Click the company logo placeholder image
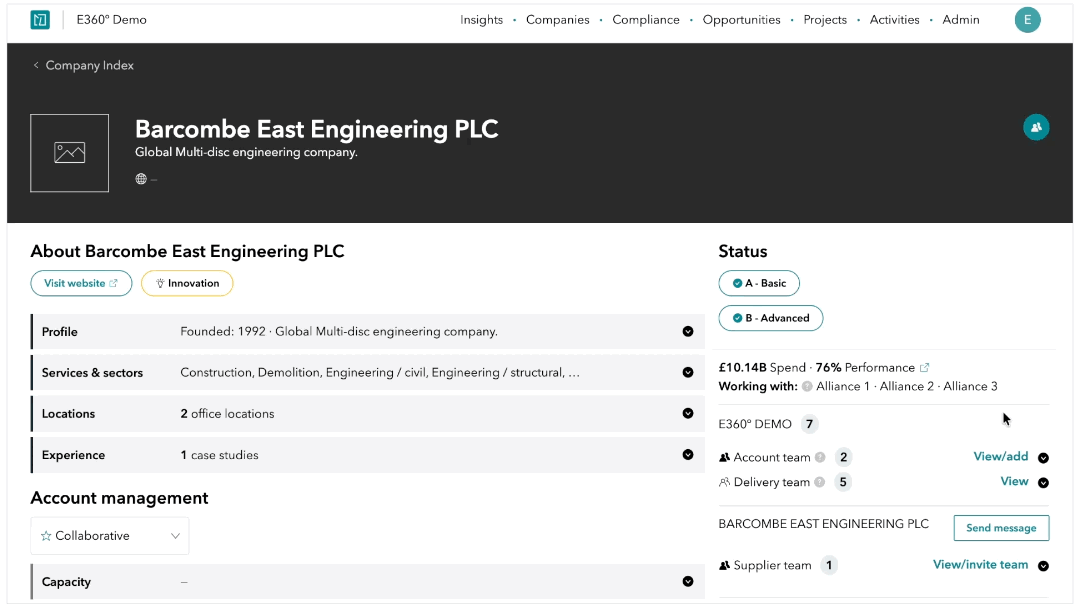This screenshot has width=1080, height=608. (70, 153)
